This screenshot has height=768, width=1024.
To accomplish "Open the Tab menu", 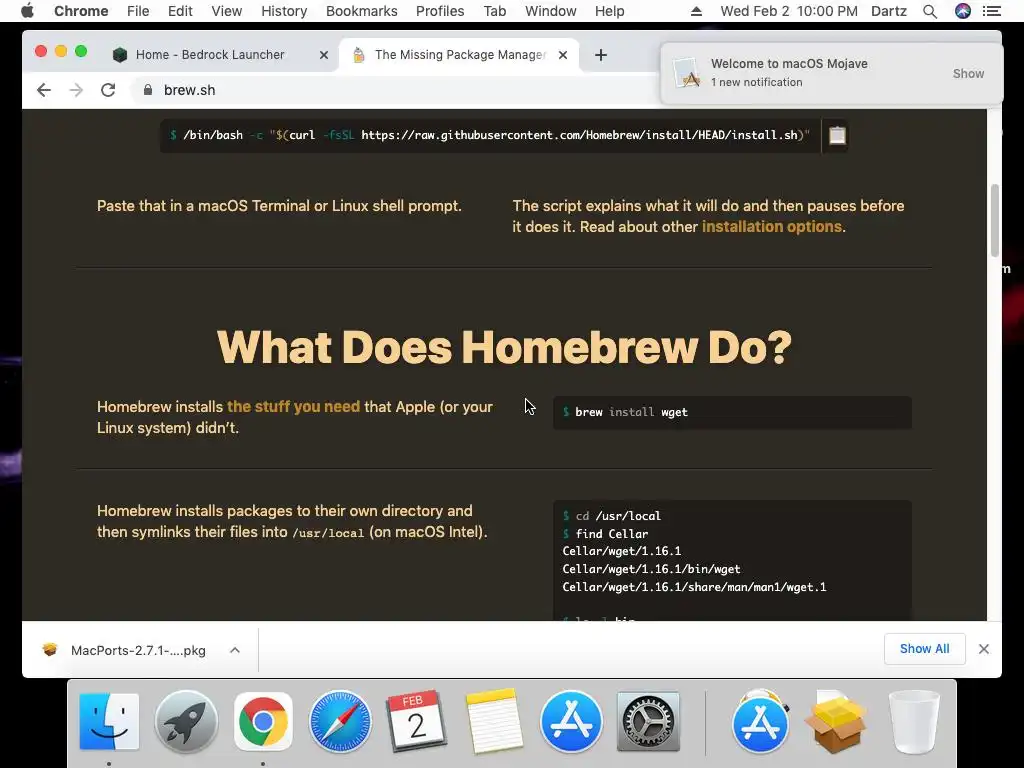I will click(x=494, y=11).
